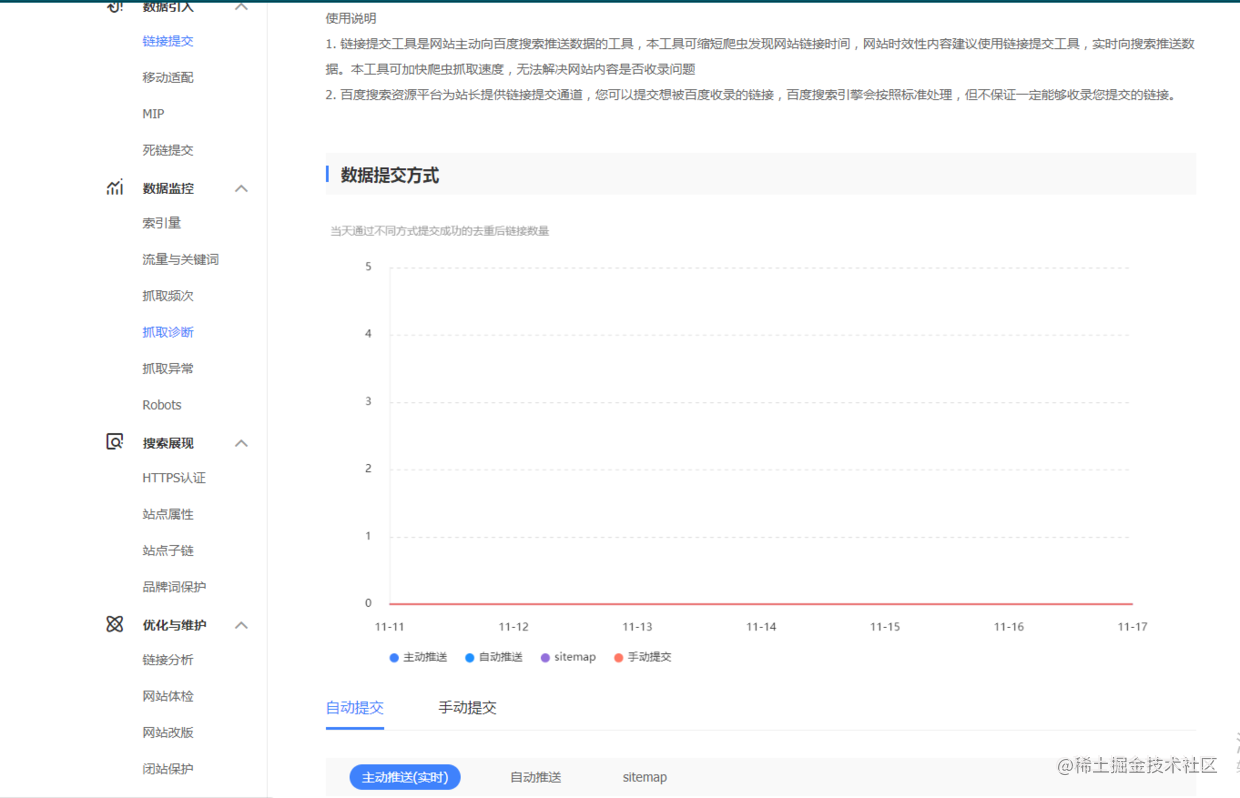Collapse the 搜索展现 section chevron
This screenshot has width=1240, height=798.
(x=241, y=443)
